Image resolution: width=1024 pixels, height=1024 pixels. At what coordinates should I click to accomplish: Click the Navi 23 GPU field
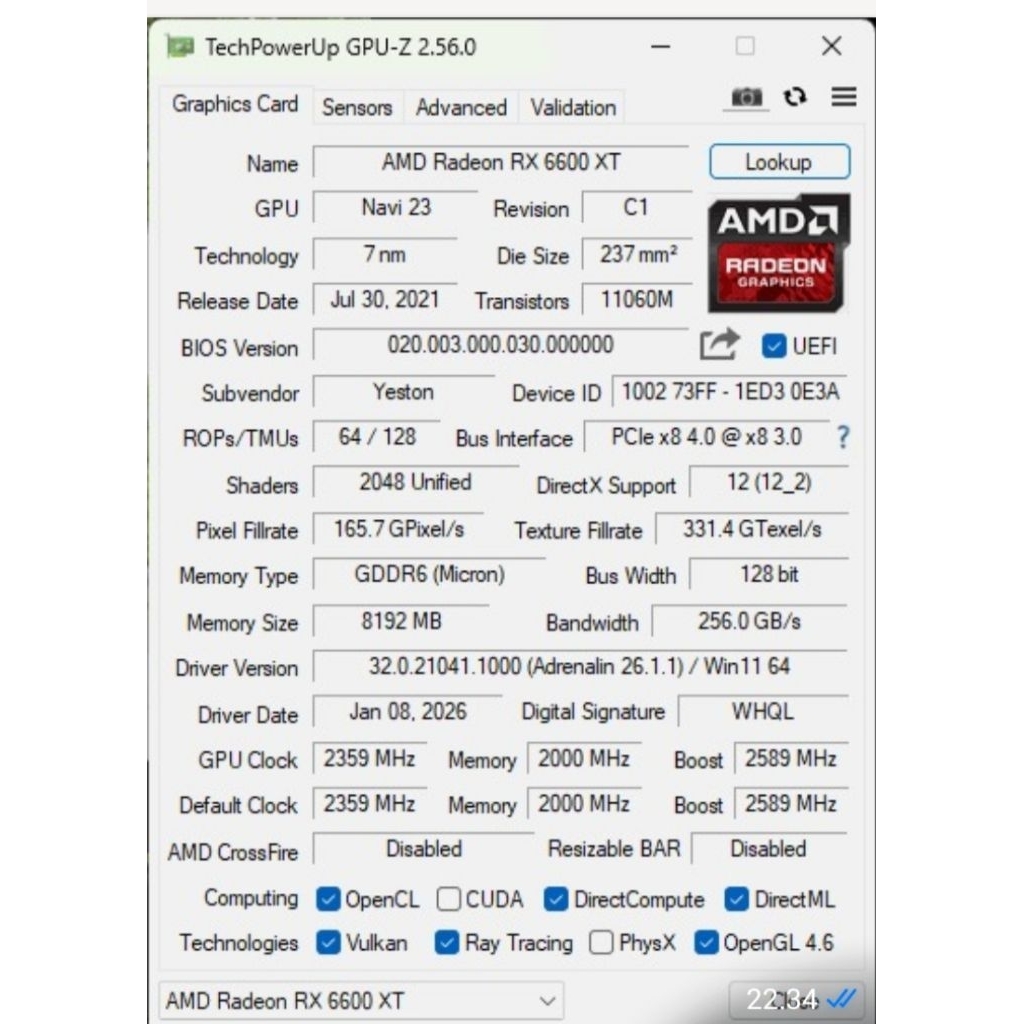[x=396, y=207]
